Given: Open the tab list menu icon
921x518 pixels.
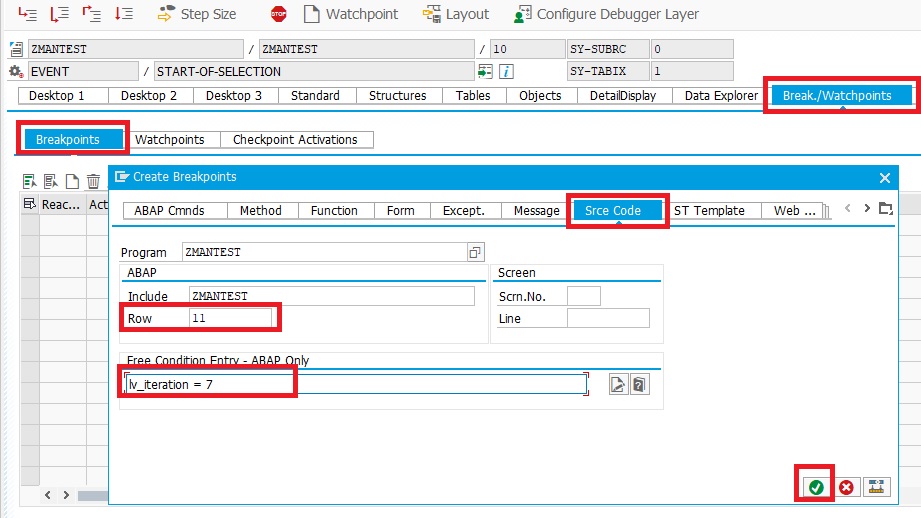Looking at the screenshot, I should tap(886, 208).
